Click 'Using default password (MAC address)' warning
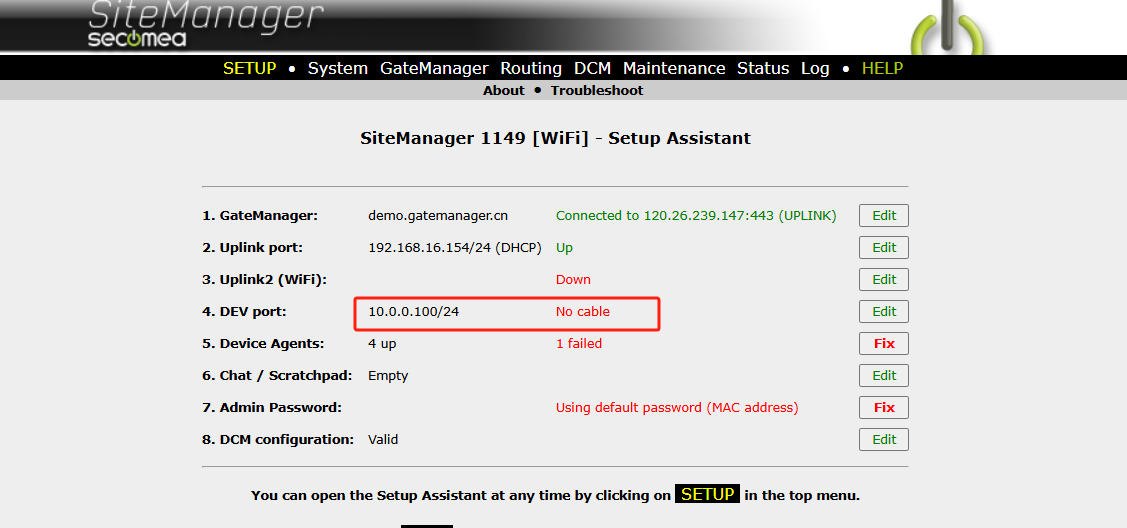This screenshot has height=528, width=1127. [x=677, y=407]
